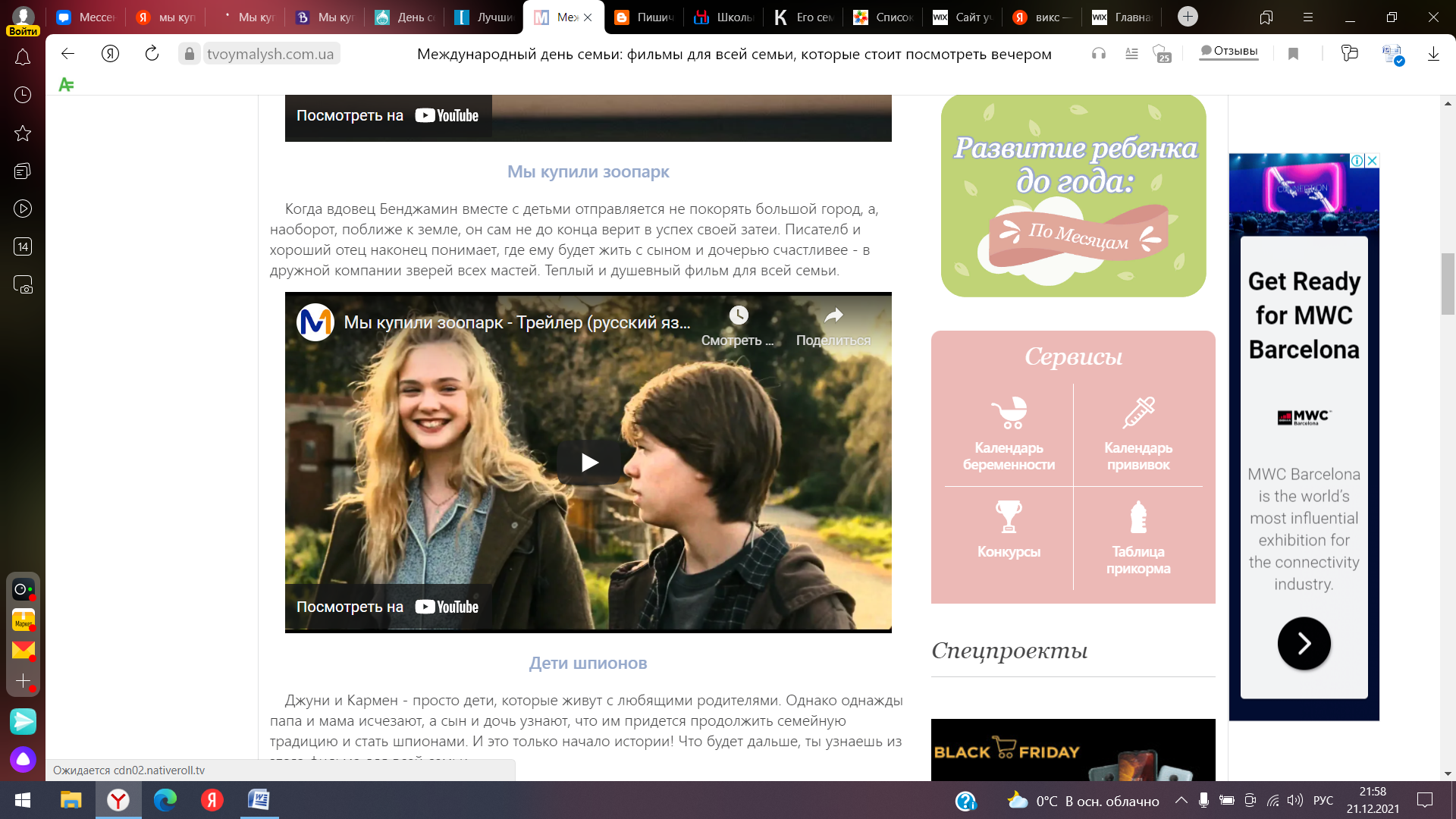Open Календарь прививок service

(x=1137, y=434)
